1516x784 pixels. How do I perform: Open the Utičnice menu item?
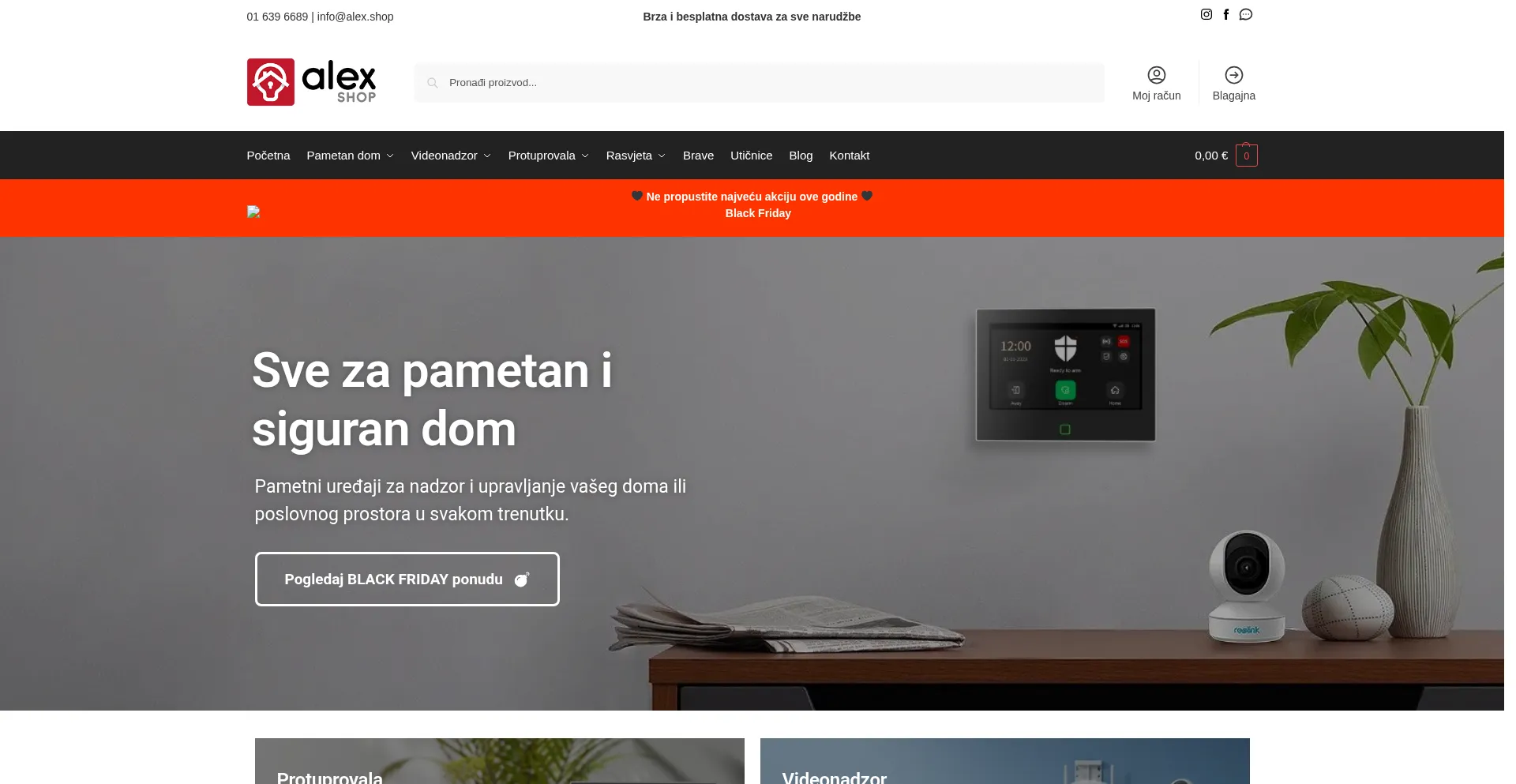(751, 156)
